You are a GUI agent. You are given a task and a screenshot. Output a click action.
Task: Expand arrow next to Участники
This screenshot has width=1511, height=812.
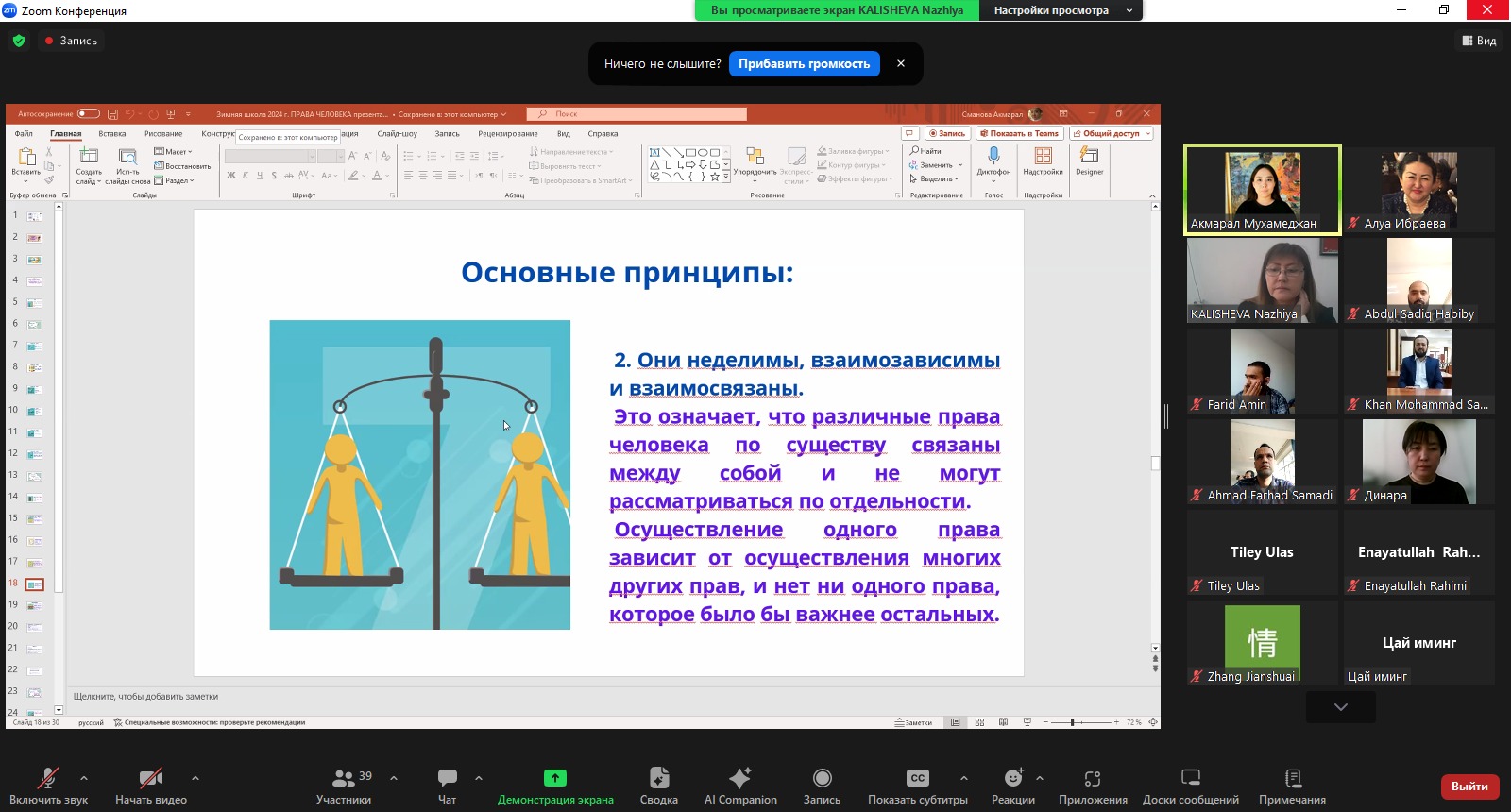click(394, 778)
